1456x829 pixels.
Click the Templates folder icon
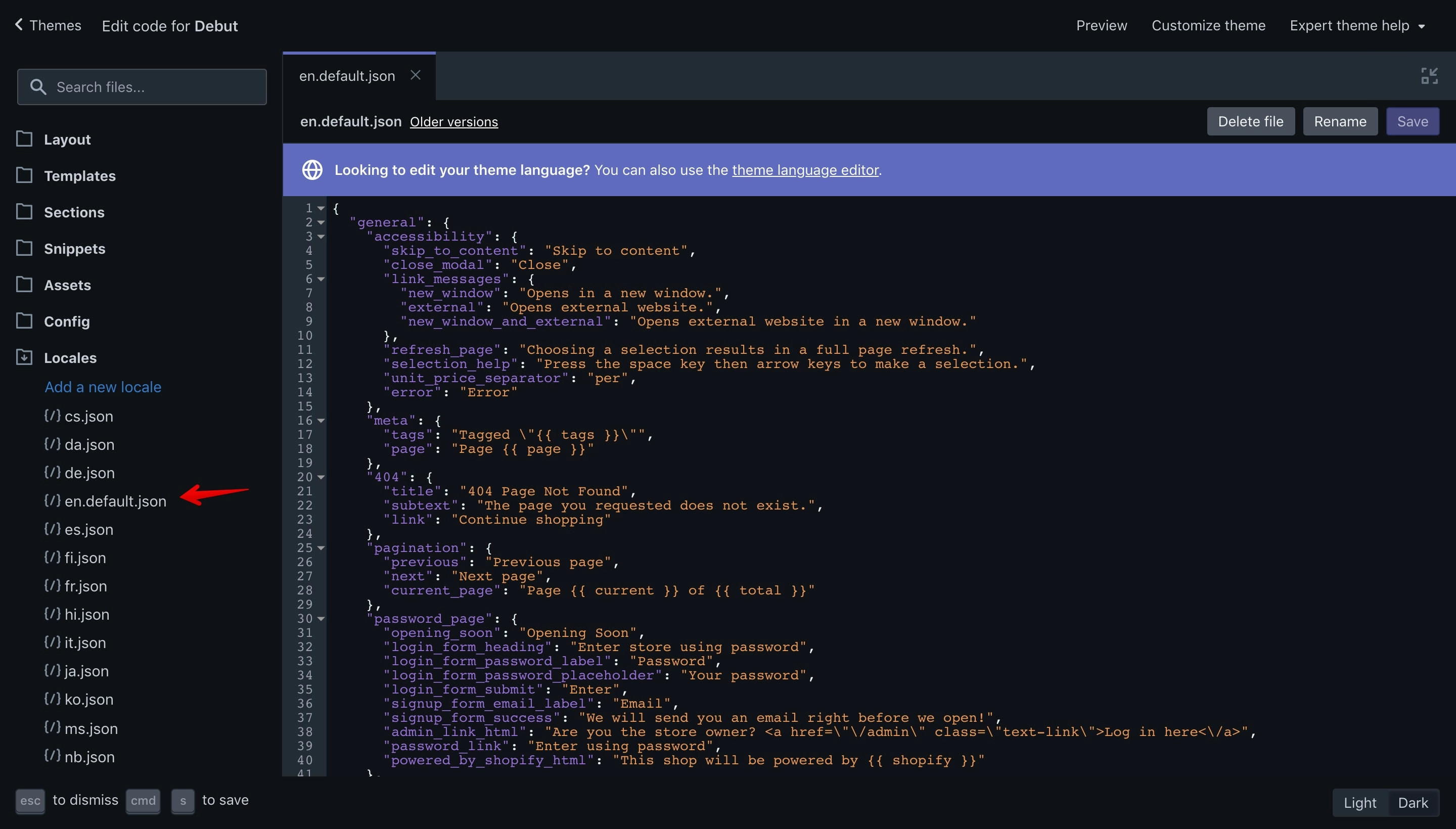[x=24, y=175]
